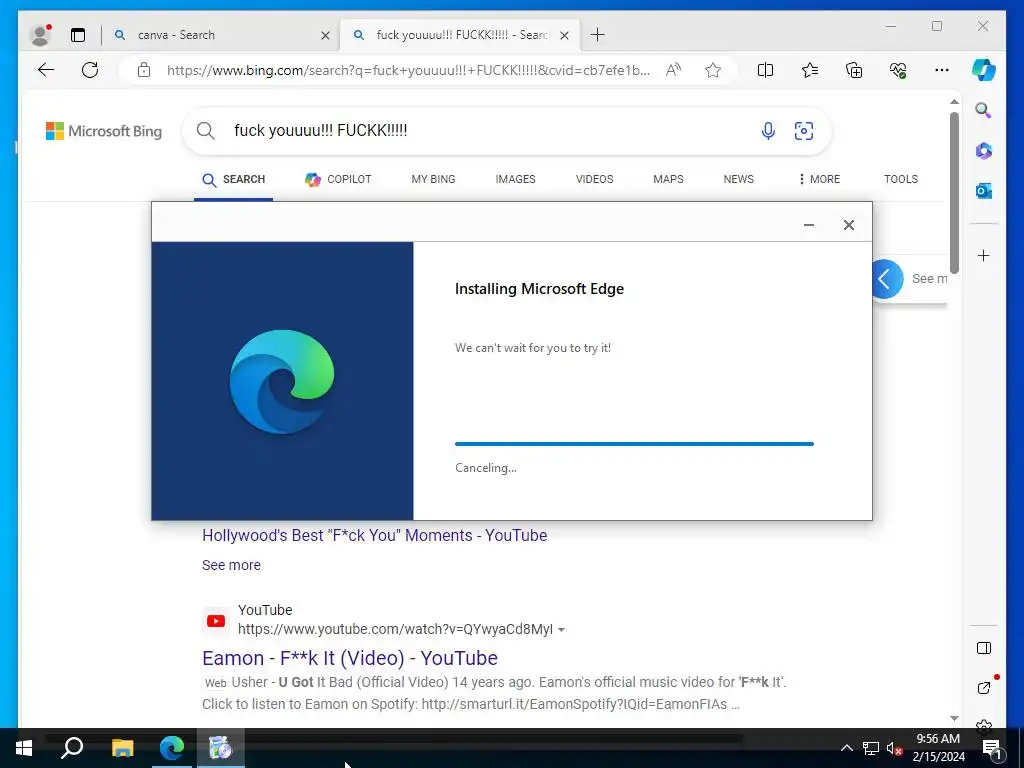Image resolution: width=1024 pixels, height=768 pixels.
Task: Click the scrollbar up arrow
Action: coord(954,102)
